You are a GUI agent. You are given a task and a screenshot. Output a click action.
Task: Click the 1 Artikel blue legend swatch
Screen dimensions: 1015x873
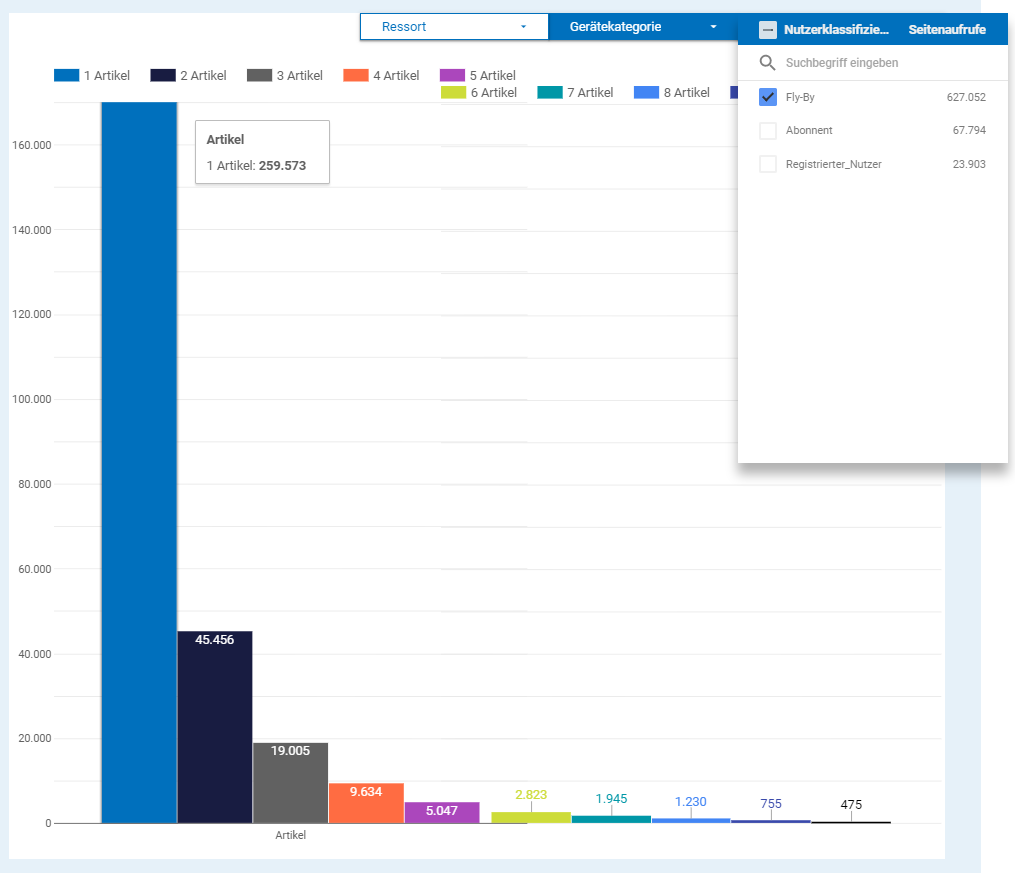(66, 75)
